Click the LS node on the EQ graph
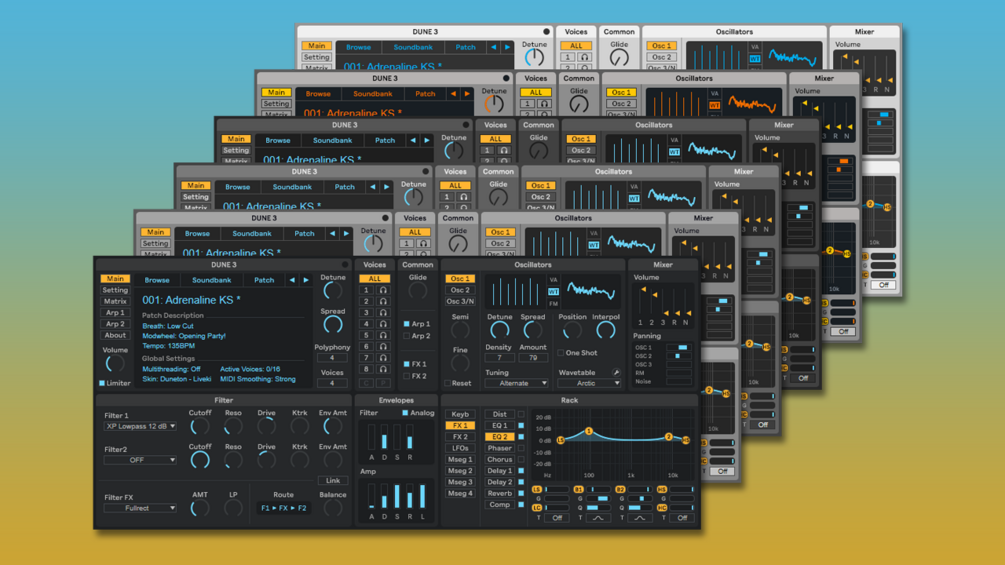Screen dimensions: 1005x565 (x=561, y=440)
